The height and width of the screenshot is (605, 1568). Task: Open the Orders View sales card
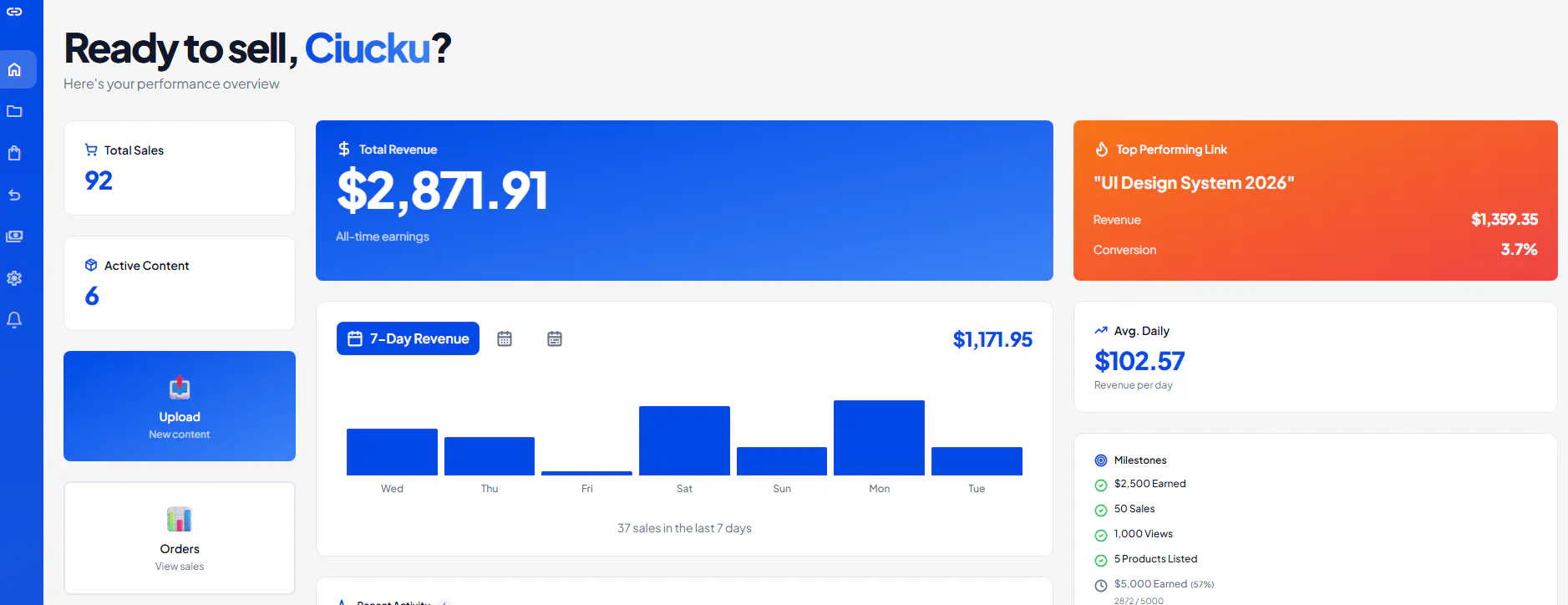coord(180,538)
